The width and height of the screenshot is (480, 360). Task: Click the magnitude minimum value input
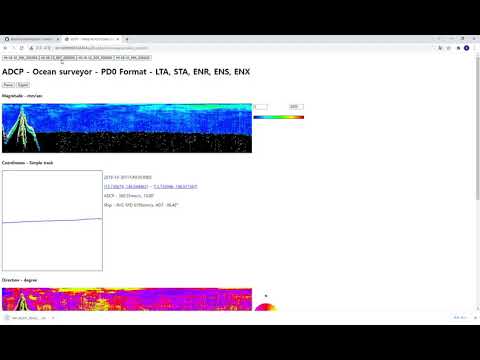[261, 107]
